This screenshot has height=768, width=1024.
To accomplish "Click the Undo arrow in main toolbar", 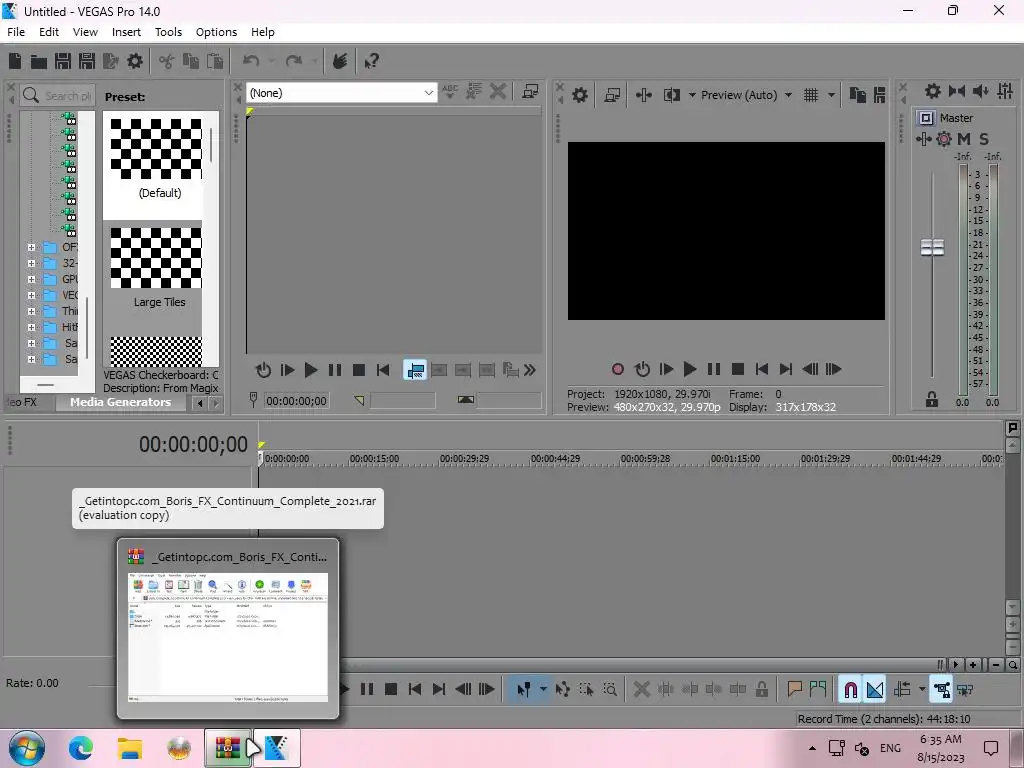I will (251, 61).
